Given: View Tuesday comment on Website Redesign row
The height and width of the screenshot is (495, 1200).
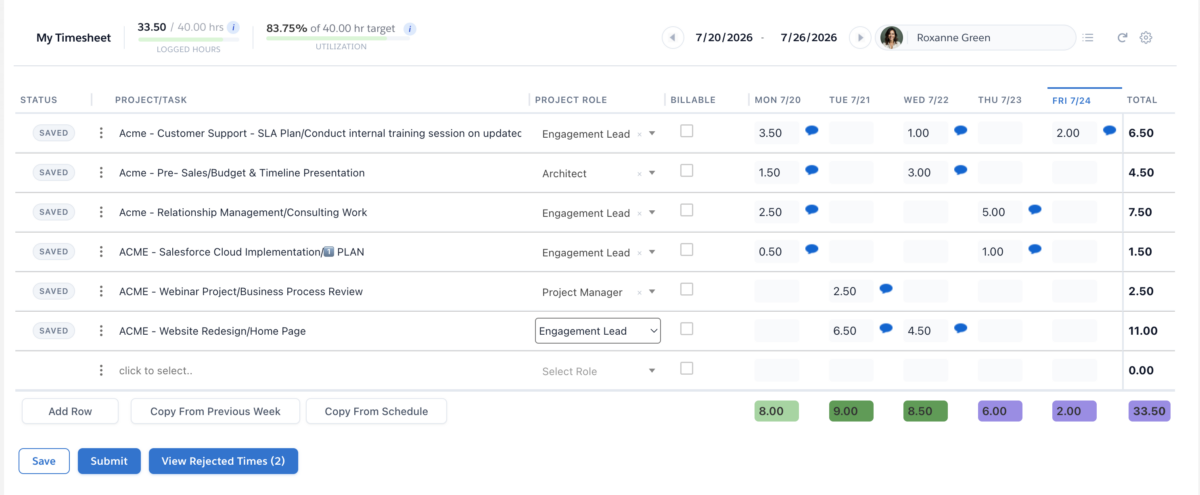Looking at the screenshot, I should [886, 328].
